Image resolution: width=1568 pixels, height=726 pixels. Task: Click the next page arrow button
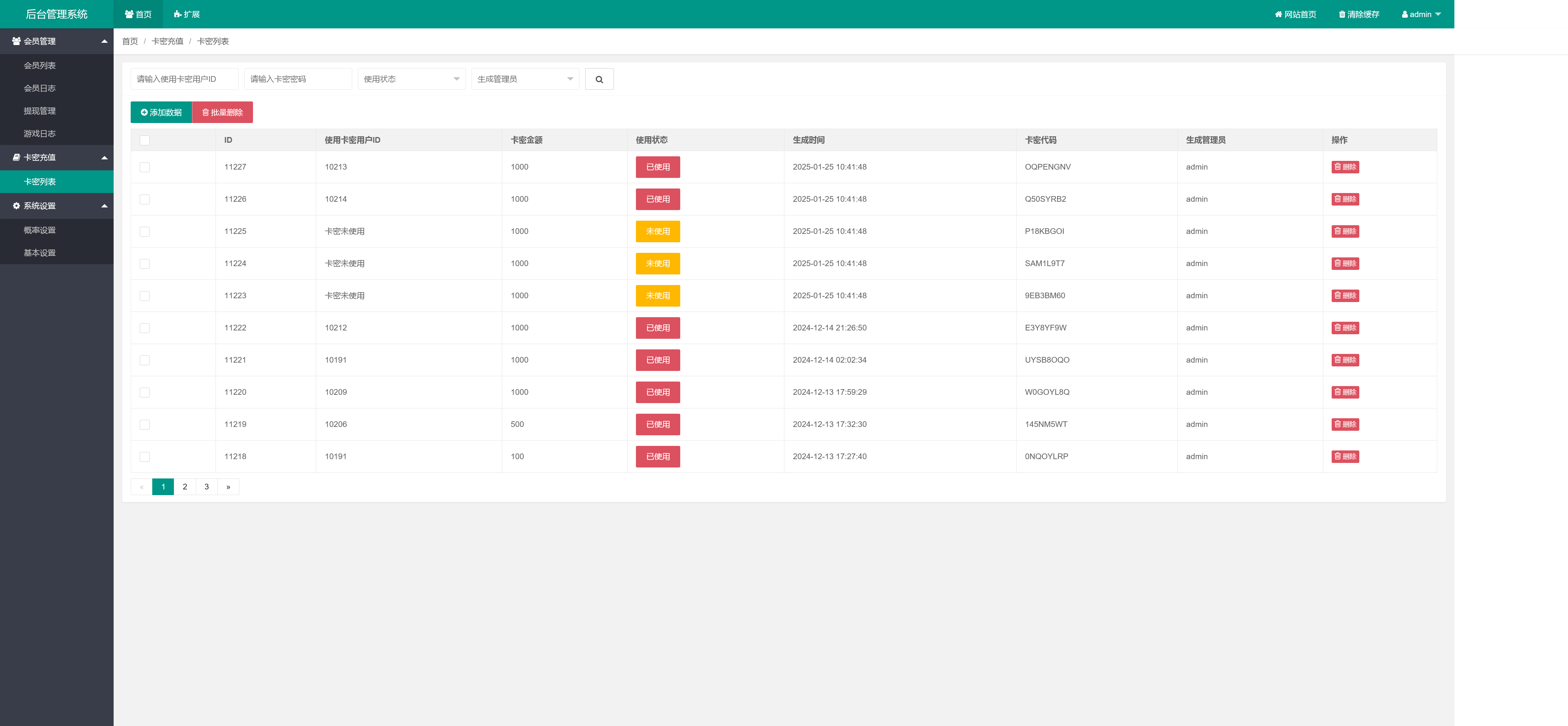(228, 487)
